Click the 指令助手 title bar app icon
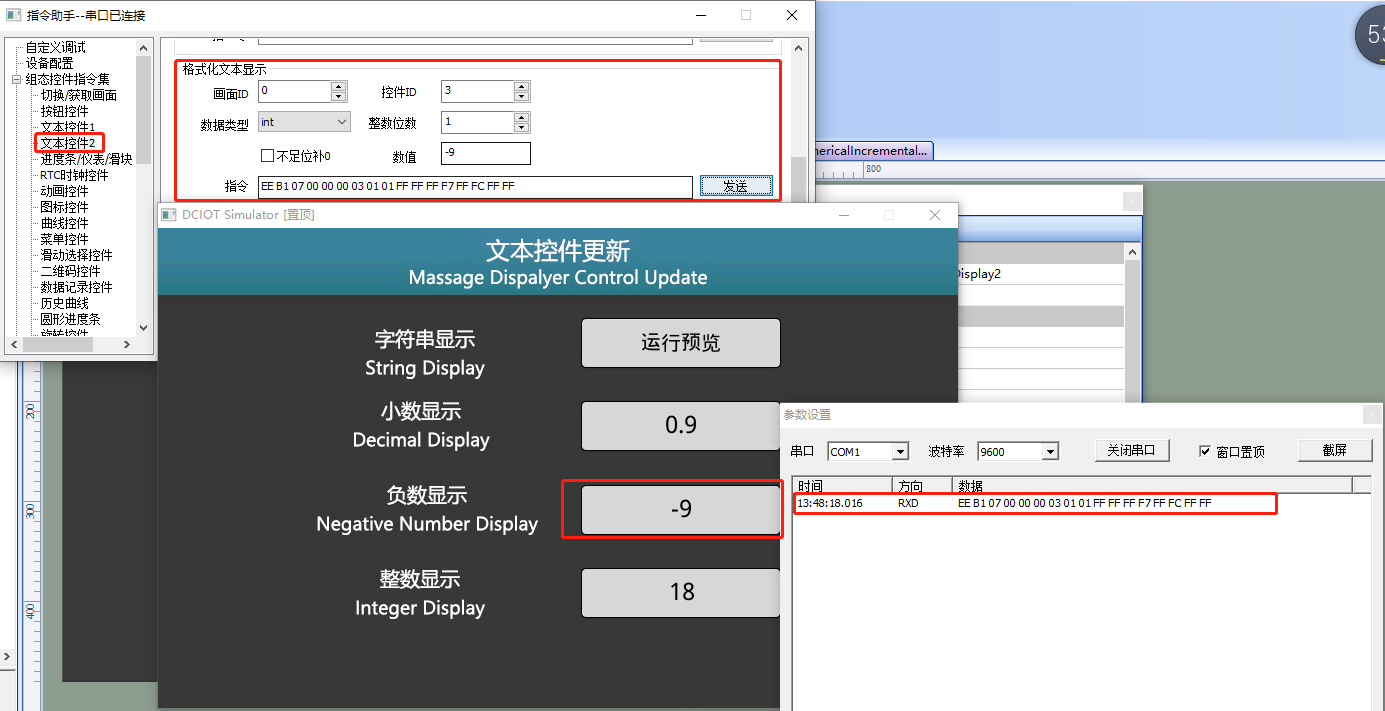The height and width of the screenshot is (711, 1385). (x=13, y=15)
